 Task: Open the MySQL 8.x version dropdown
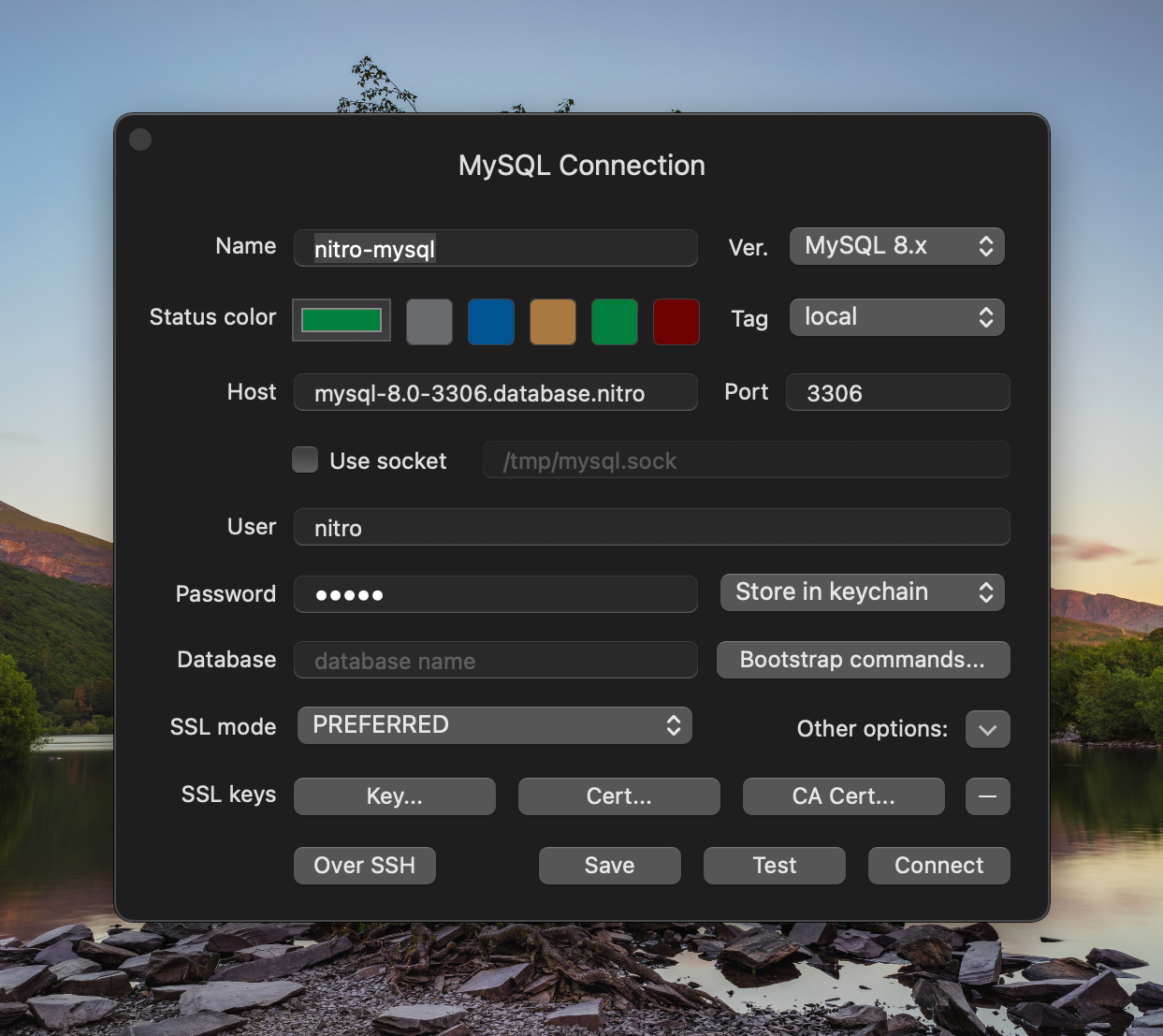point(896,246)
